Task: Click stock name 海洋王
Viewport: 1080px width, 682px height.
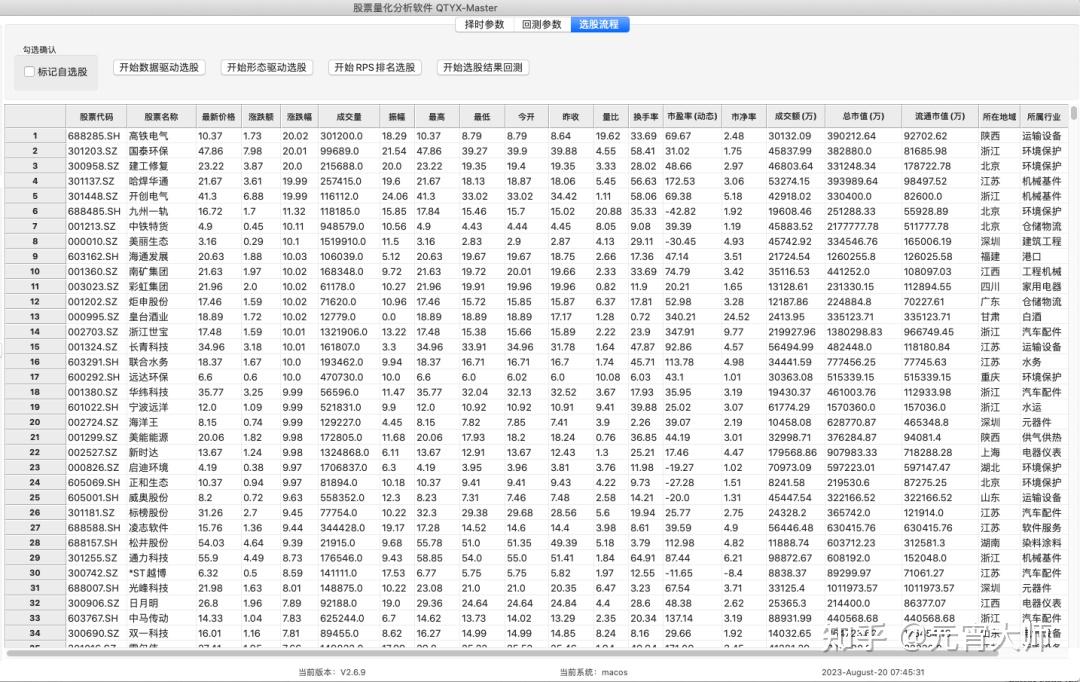Action: tap(144, 422)
